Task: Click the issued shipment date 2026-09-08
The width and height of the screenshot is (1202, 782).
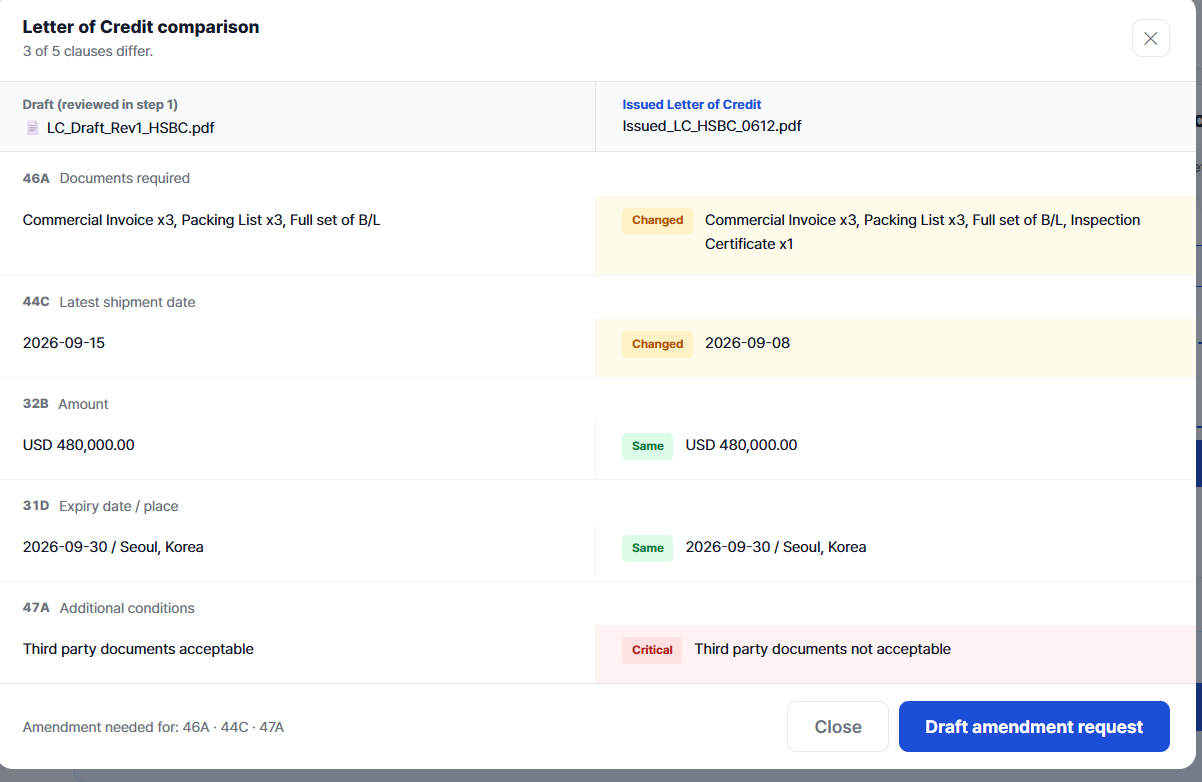Action: click(x=747, y=343)
